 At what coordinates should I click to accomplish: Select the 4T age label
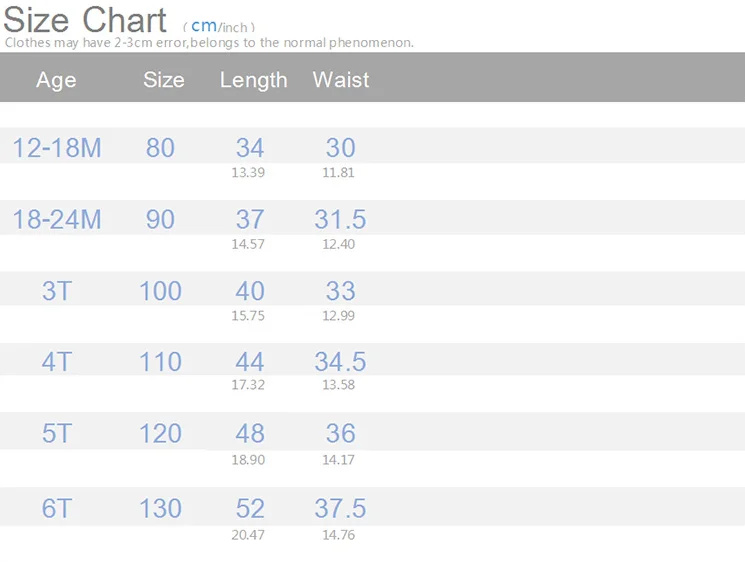tap(57, 362)
